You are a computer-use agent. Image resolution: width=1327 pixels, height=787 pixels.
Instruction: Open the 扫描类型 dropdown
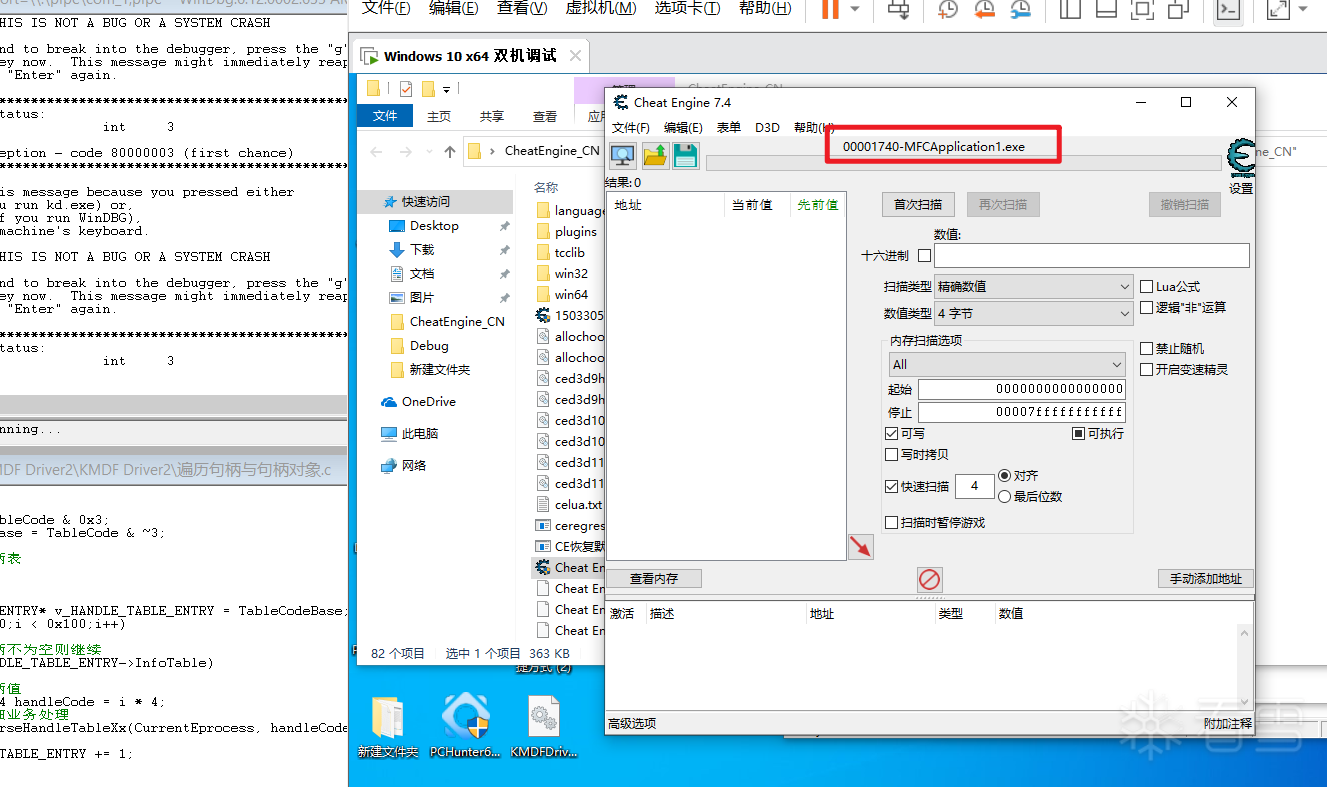coord(1034,287)
